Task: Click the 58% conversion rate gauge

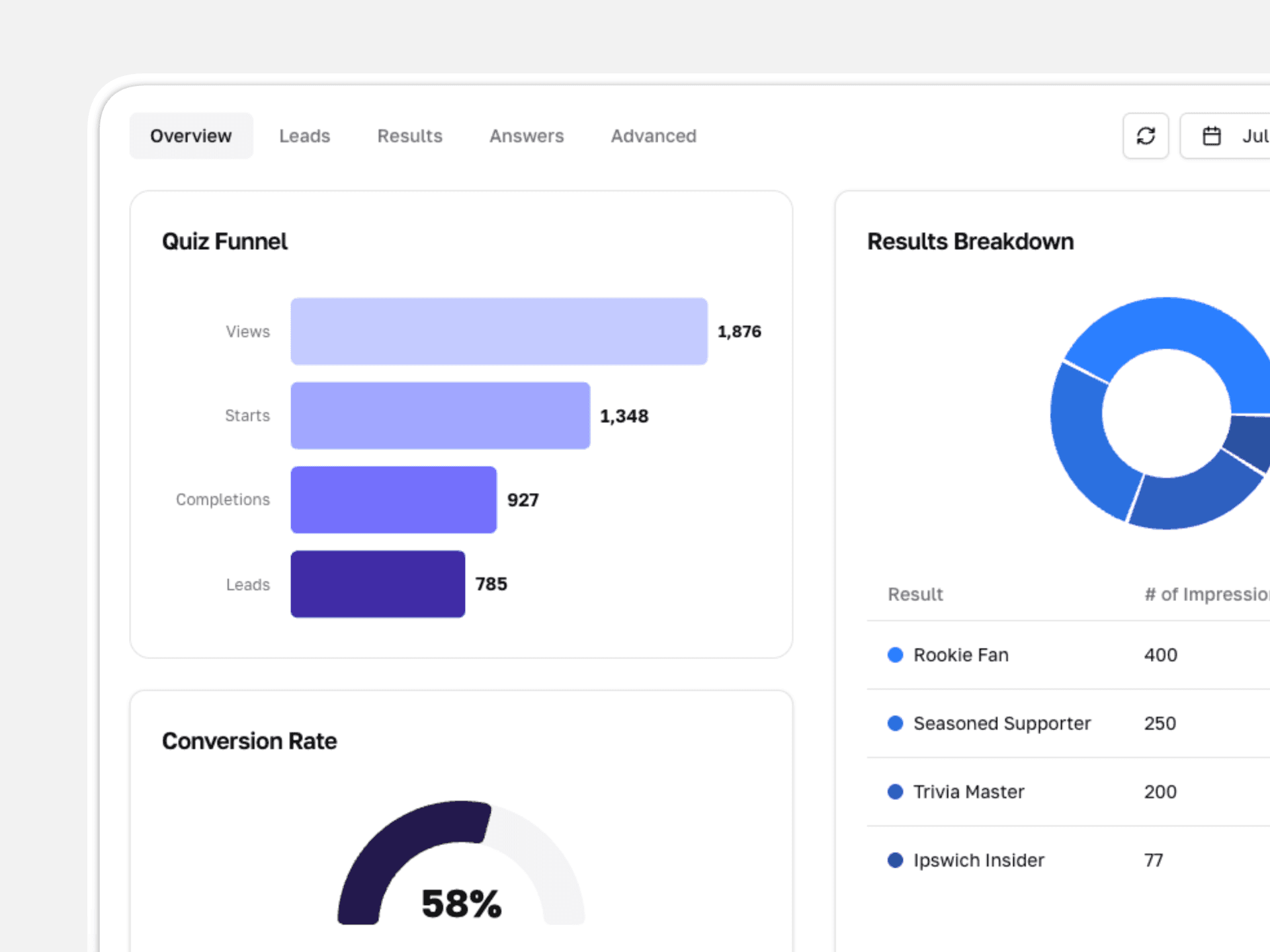Action: click(x=461, y=902)
